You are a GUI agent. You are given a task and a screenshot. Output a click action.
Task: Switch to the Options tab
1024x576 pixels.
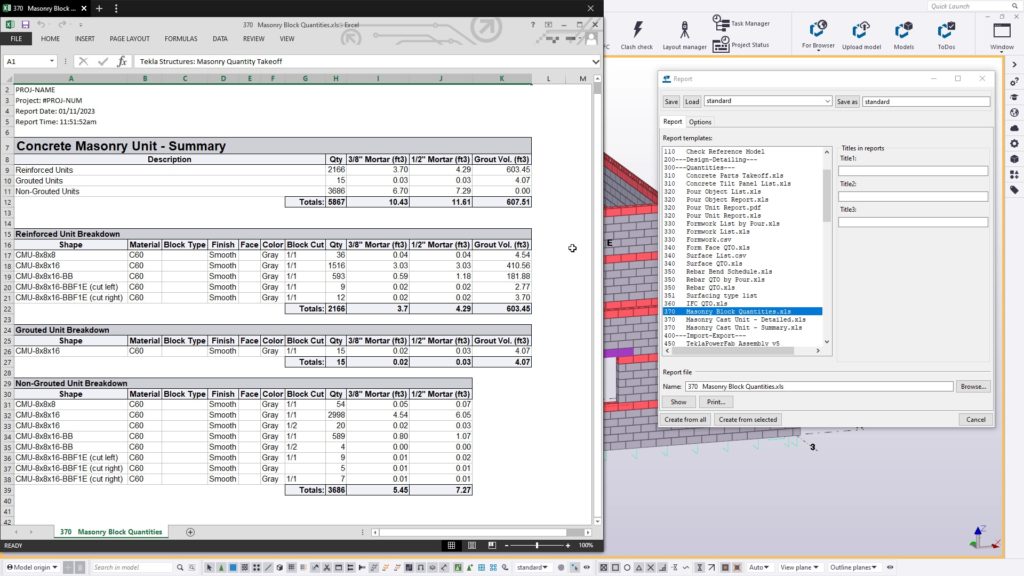(700, 122)
